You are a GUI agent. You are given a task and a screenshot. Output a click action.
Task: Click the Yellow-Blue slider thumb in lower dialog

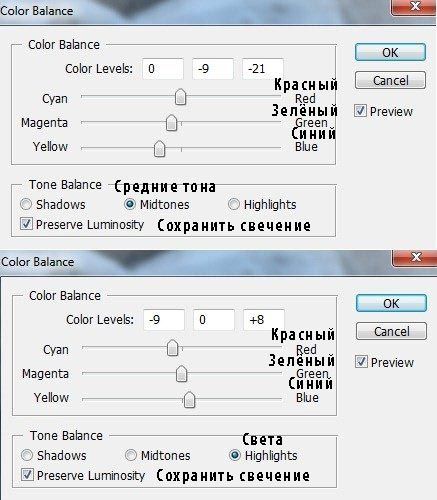(189, 399)
